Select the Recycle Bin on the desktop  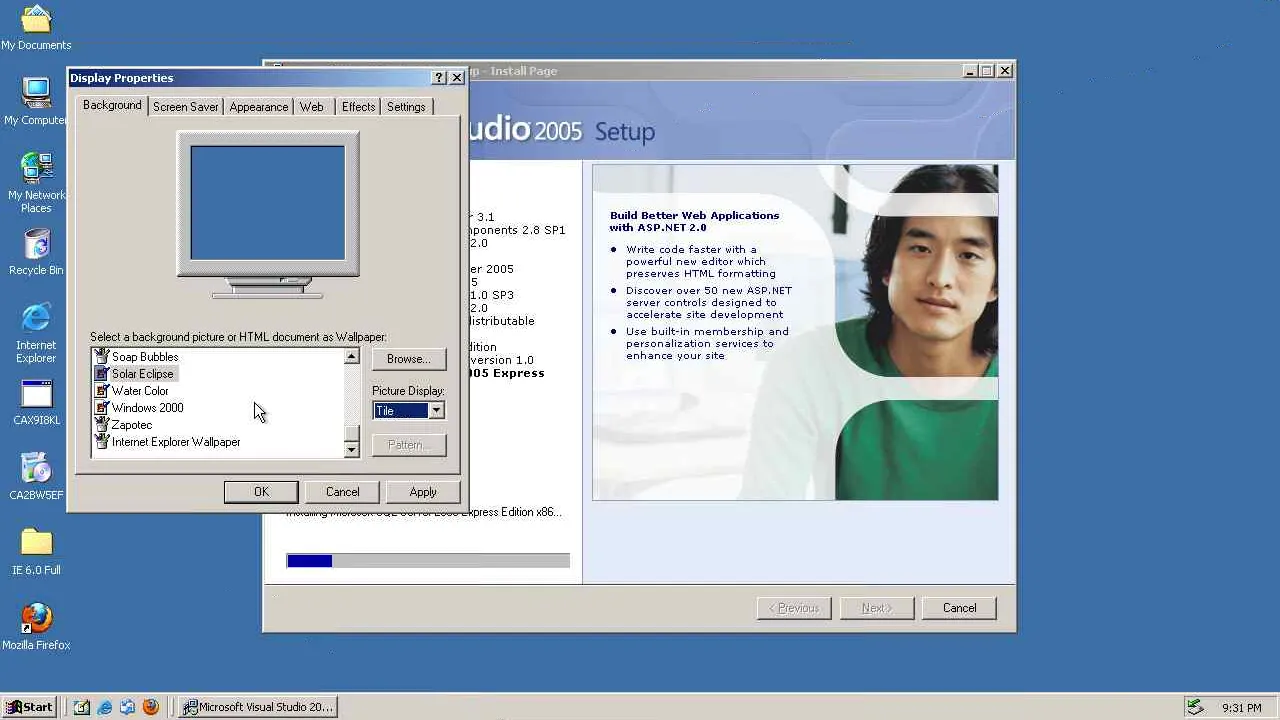(x=36, y=252)
